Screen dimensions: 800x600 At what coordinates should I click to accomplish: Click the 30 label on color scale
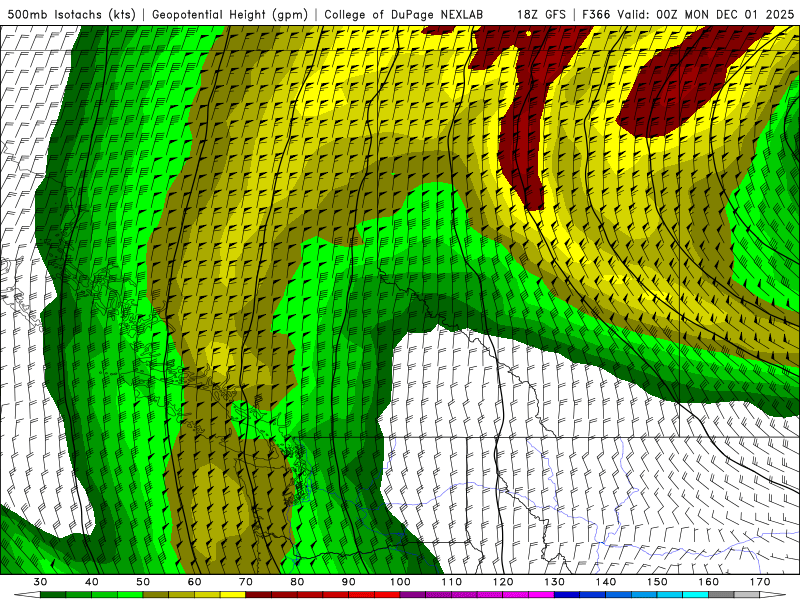(x=40, y=582)
